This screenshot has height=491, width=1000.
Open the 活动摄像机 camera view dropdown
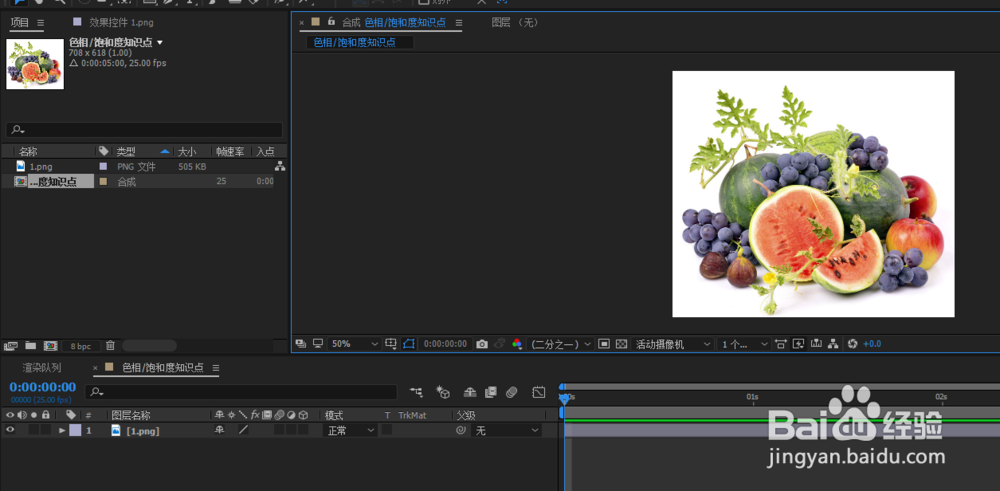click(x=672, y=344)
